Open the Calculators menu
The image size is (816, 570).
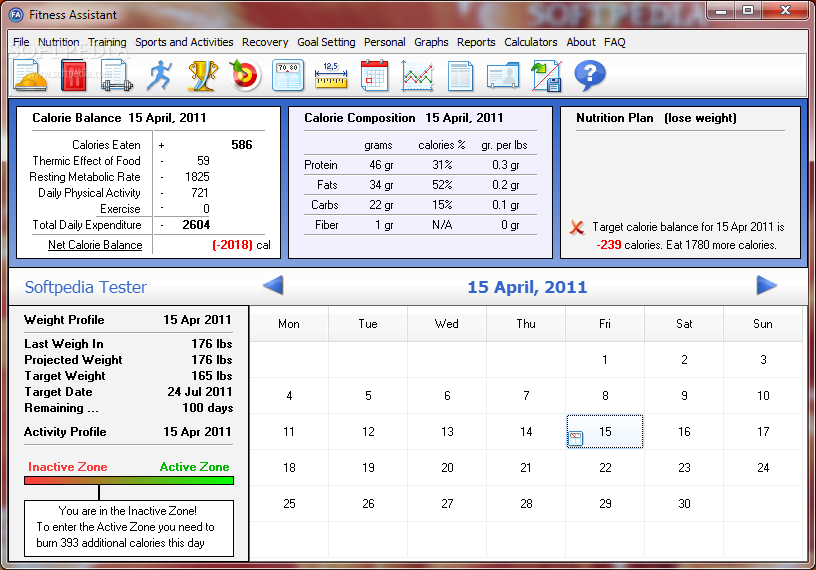click(x=531, y=42)
